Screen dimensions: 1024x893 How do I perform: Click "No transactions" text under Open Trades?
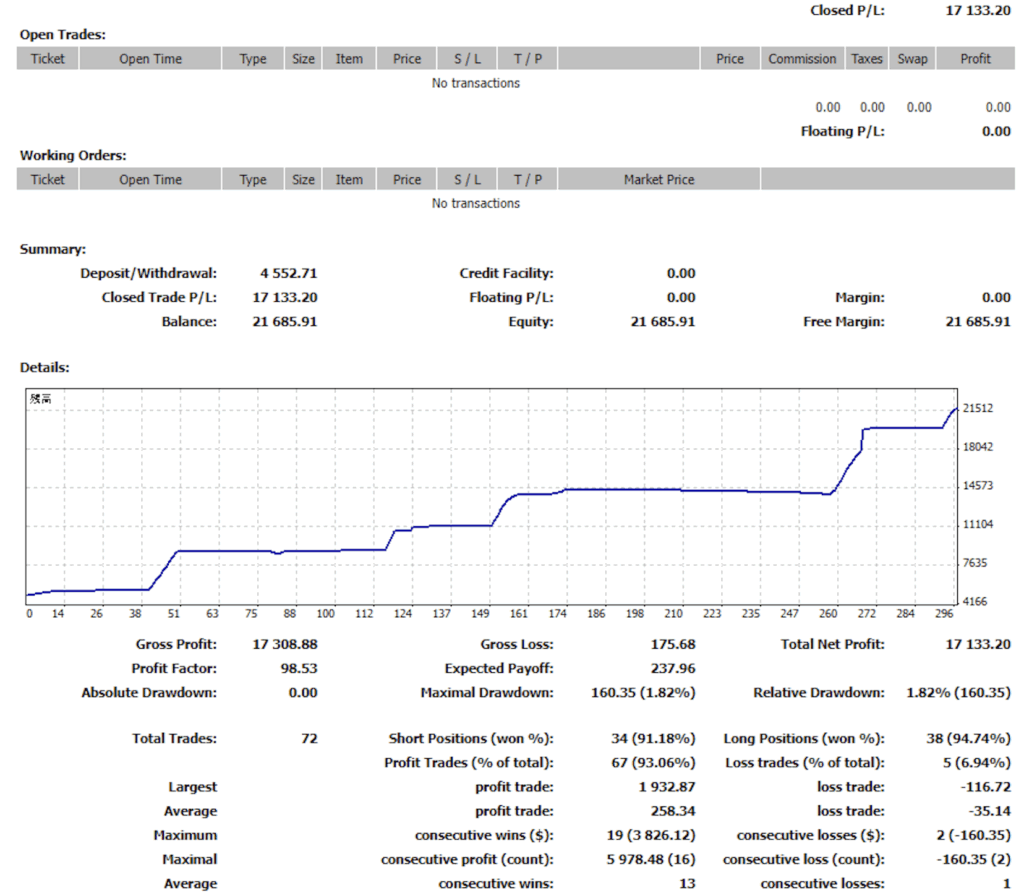[x=476, y=83]
